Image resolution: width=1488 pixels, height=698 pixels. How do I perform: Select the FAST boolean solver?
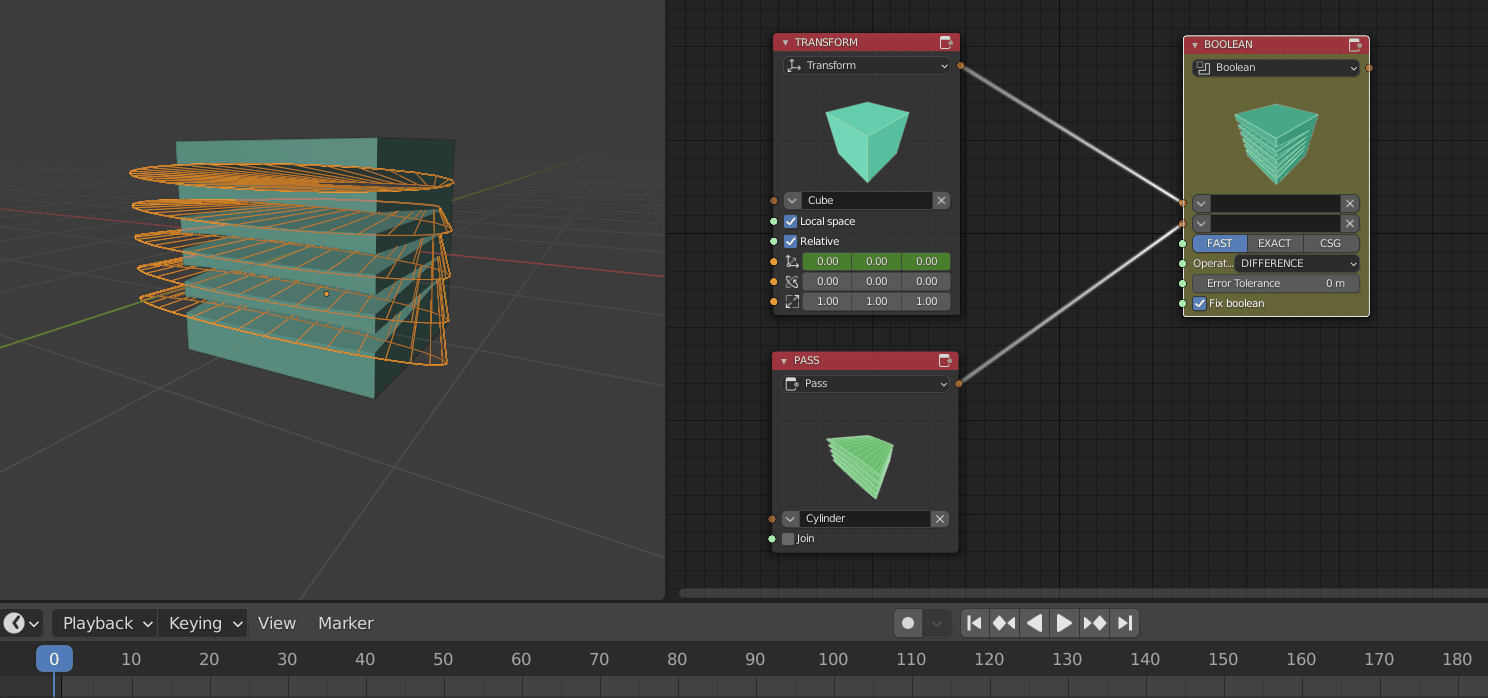[x=1220, y=243]
